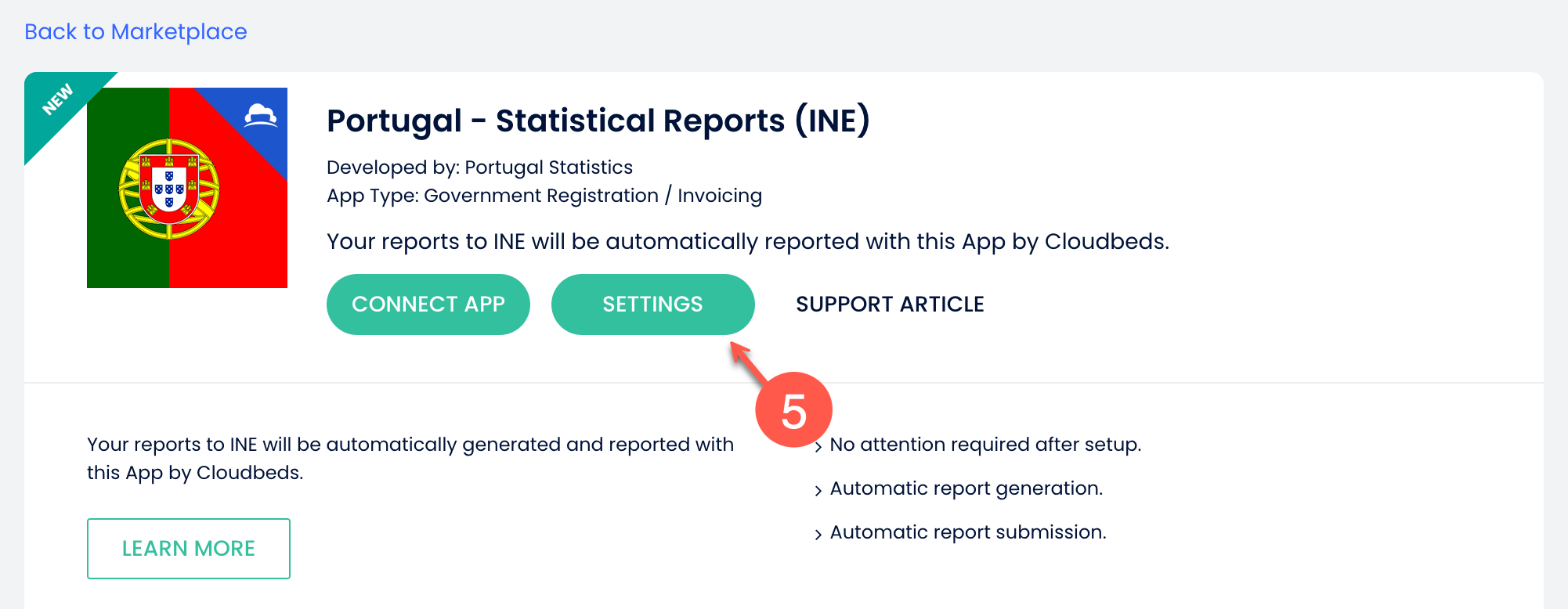Click the Cloudbeds cloud icon on the app logo
This screenshot has width=1568, height=609.
pos(261,116)
